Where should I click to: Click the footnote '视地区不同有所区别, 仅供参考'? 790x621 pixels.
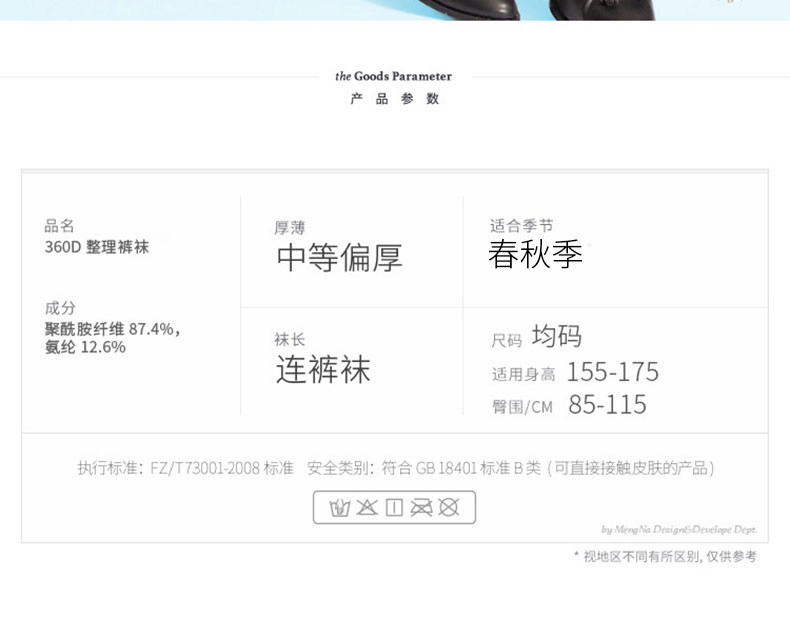670,557
